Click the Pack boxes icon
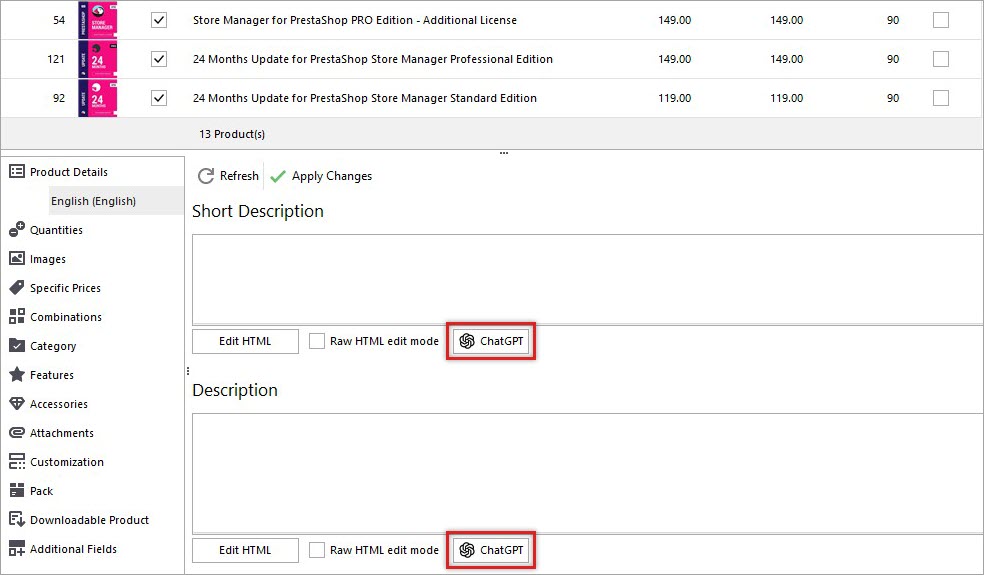This screenshot has width=984, height=575. pos(17,490)
